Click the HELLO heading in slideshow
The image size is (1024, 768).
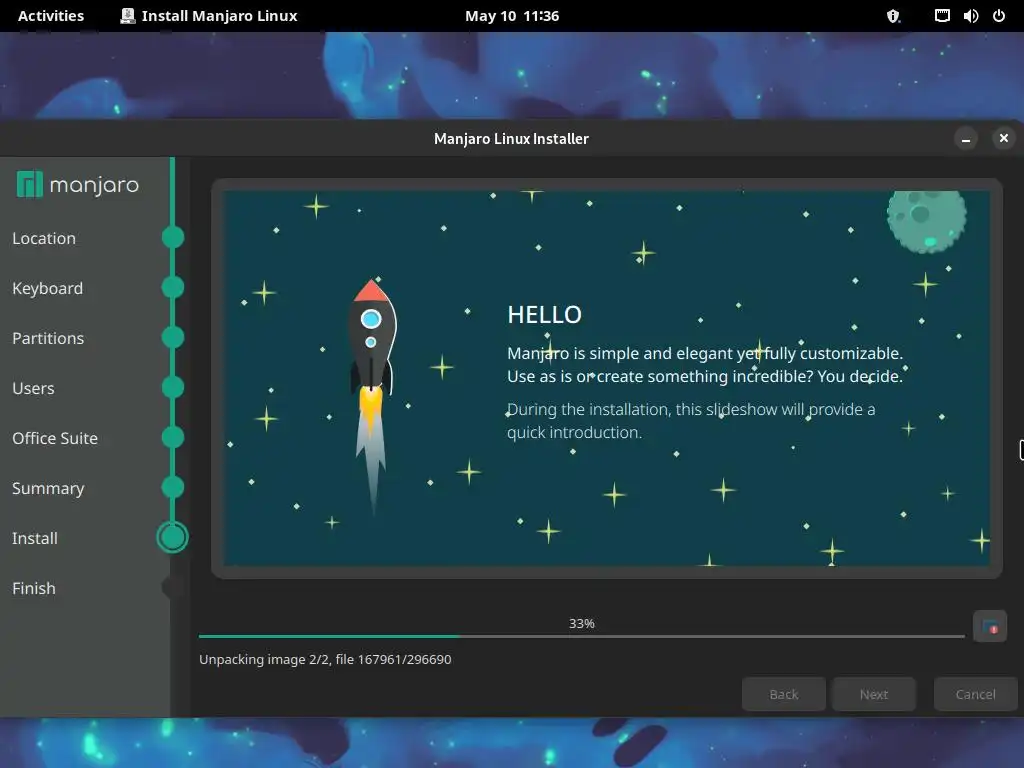545,315
